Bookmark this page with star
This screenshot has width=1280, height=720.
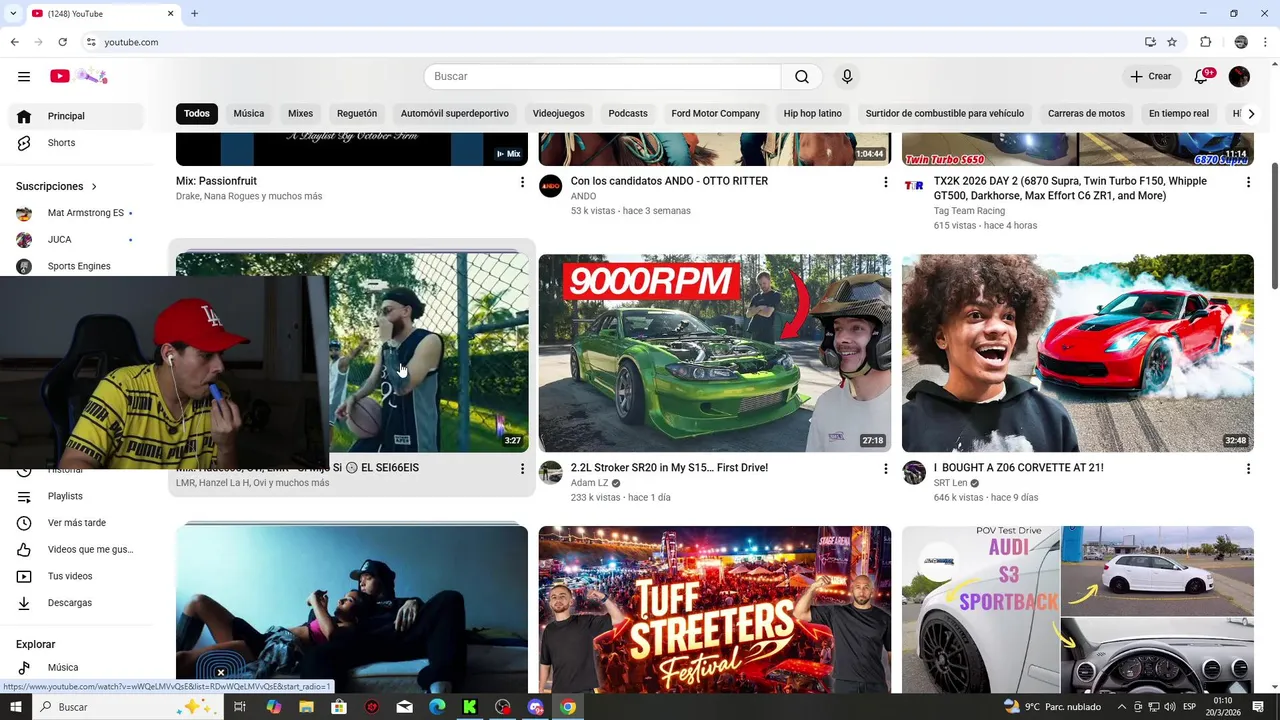pyautogui.click(x=1172, y=42)
